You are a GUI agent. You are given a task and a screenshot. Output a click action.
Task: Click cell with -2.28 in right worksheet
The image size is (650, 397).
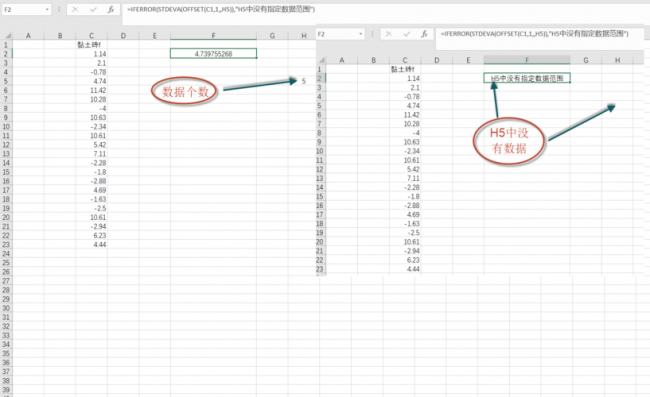tap(405, 187)
